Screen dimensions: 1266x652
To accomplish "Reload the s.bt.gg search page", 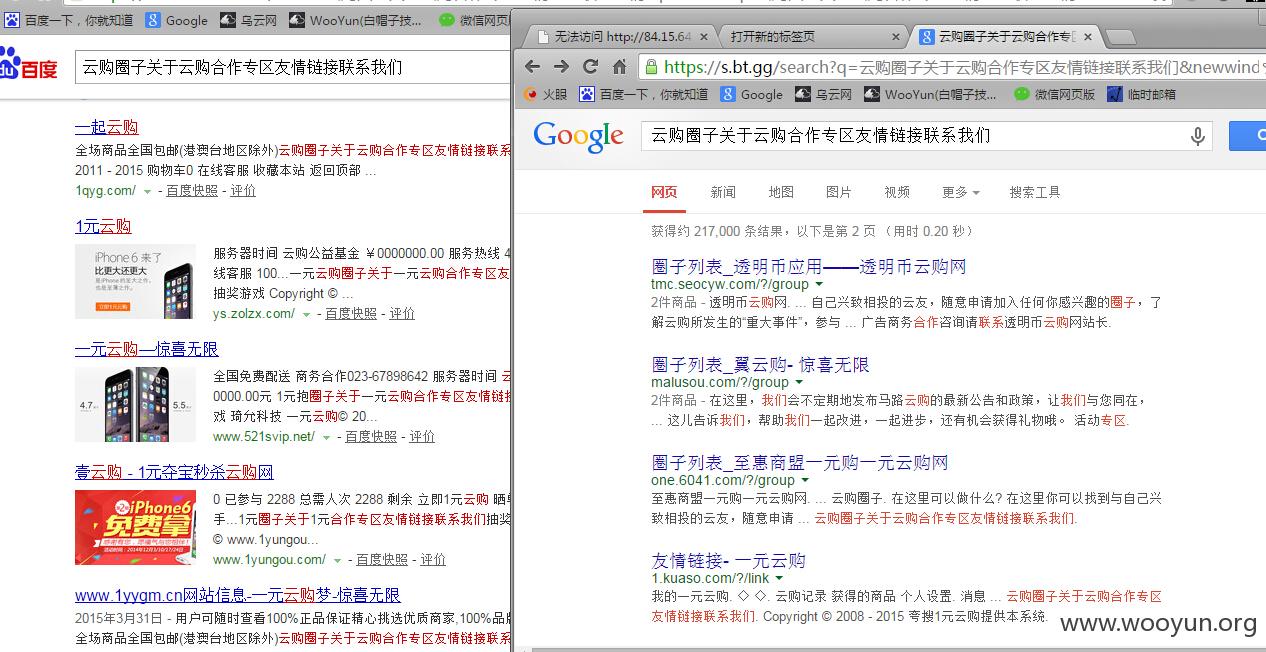I will click(x=590, y=67).
